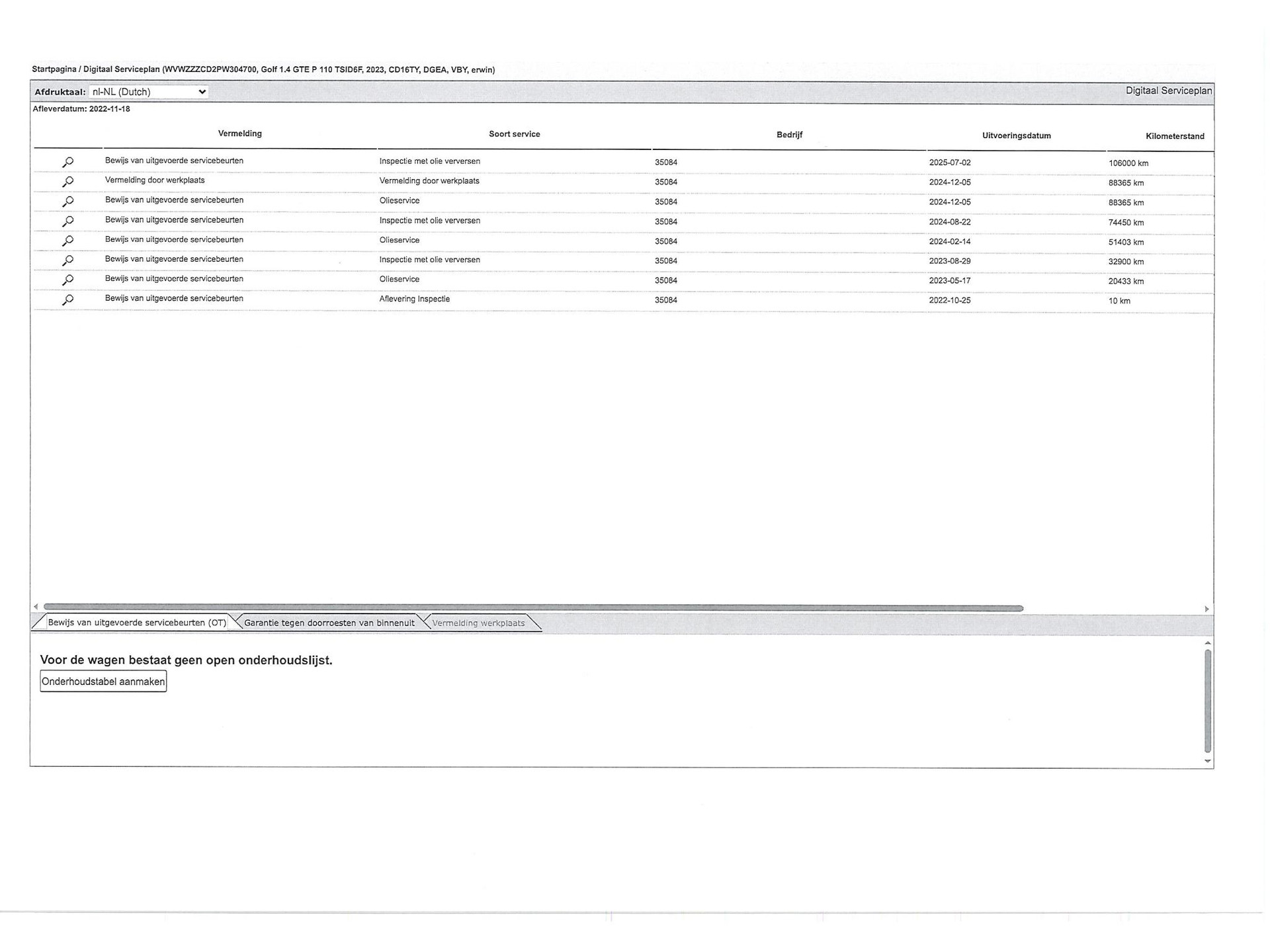
Task: Click the Soort service column header
Action: [x=514, y=134]
